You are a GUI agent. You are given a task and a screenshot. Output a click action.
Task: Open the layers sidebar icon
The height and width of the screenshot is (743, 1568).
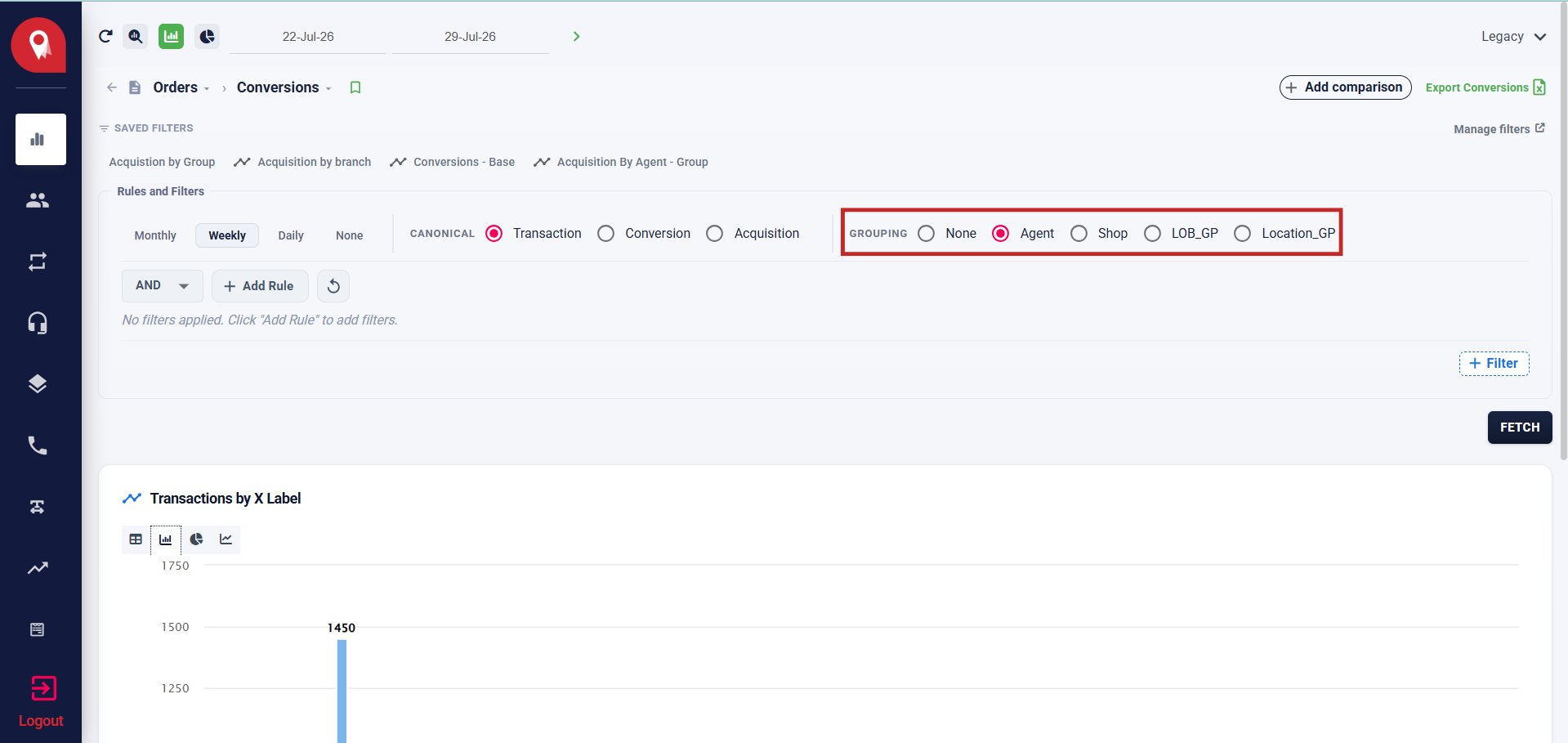(x=38, y=384)
